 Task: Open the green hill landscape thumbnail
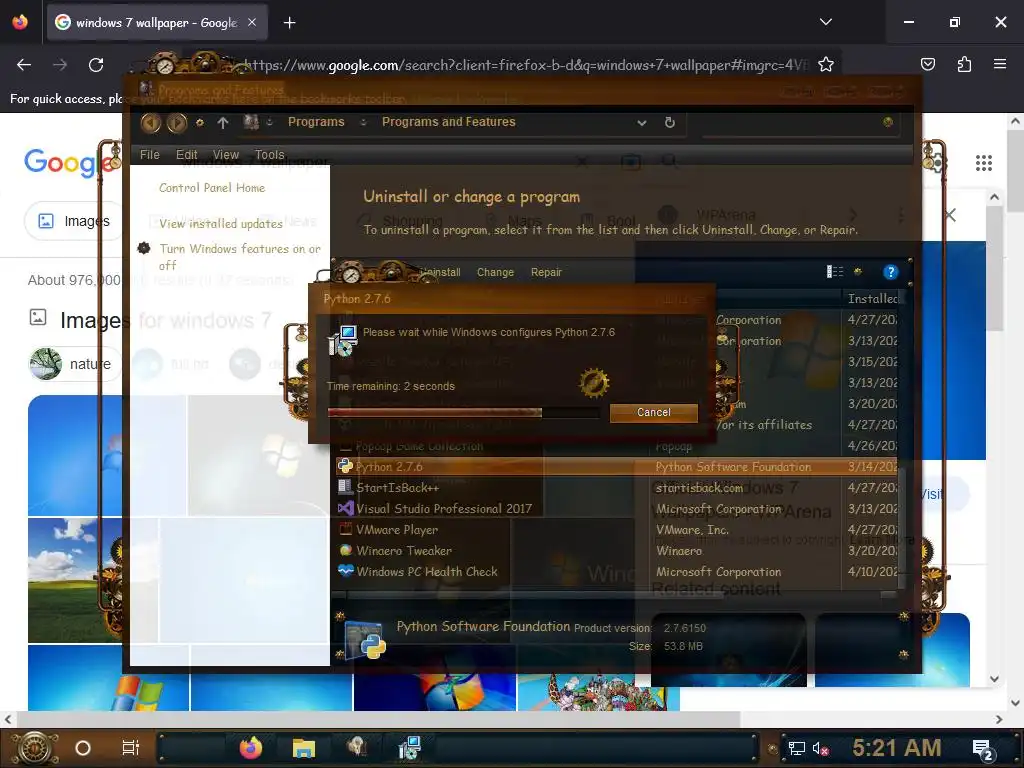coord(74,581)
